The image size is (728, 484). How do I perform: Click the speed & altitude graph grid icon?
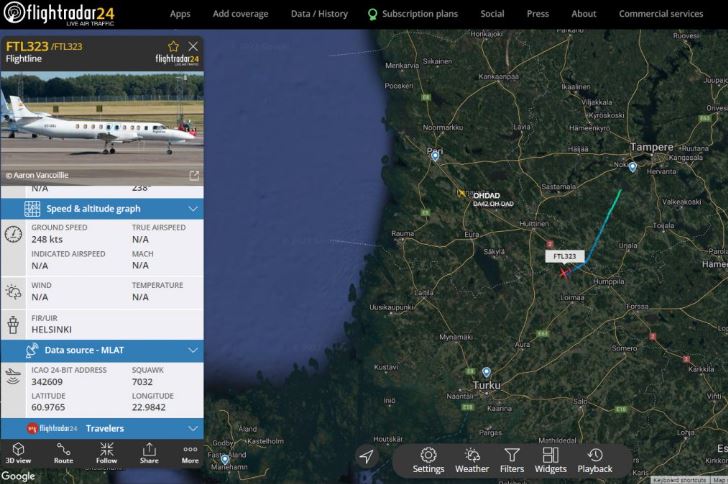32,209
